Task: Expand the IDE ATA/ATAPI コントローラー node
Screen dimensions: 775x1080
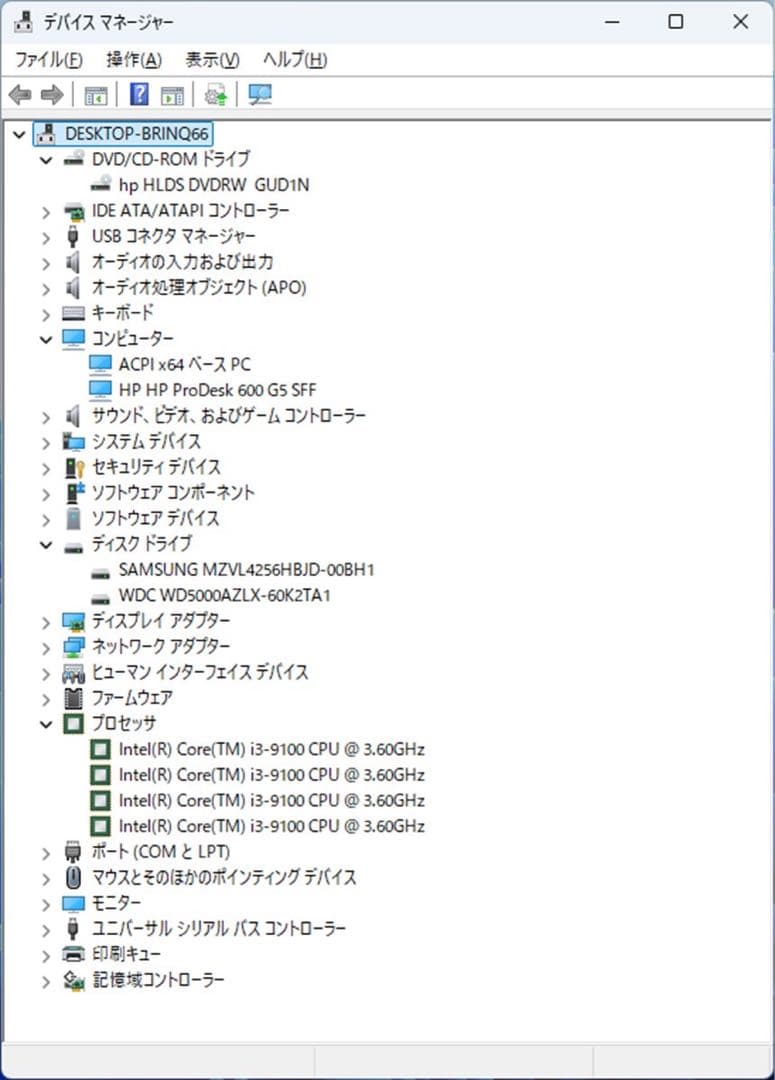Action: point(46,212)
